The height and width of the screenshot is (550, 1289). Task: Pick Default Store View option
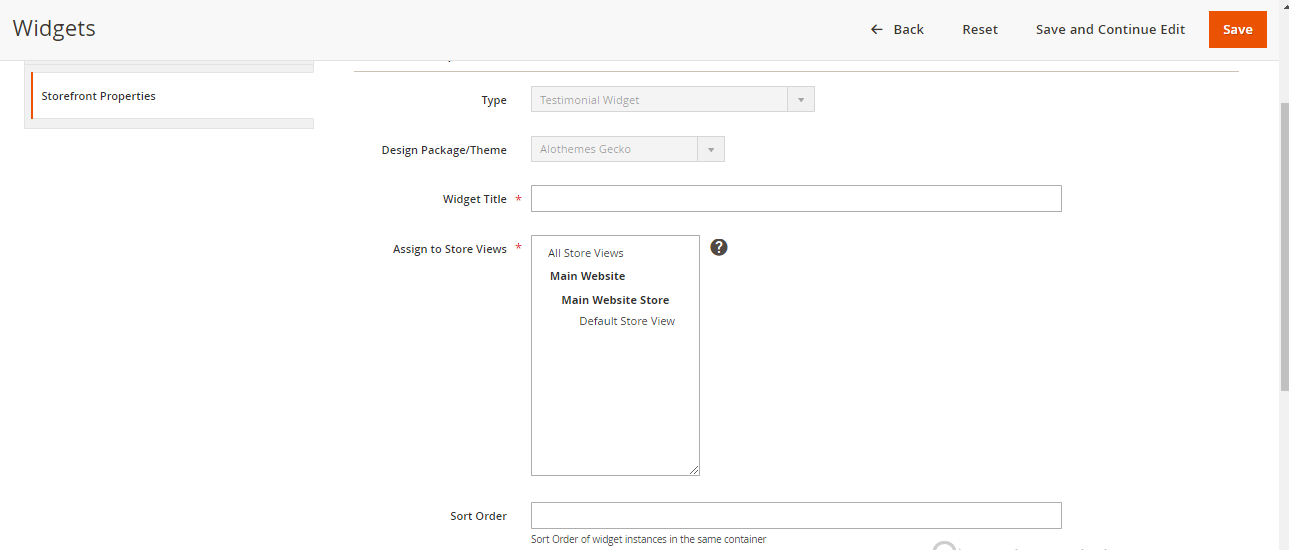pos(627,321)
